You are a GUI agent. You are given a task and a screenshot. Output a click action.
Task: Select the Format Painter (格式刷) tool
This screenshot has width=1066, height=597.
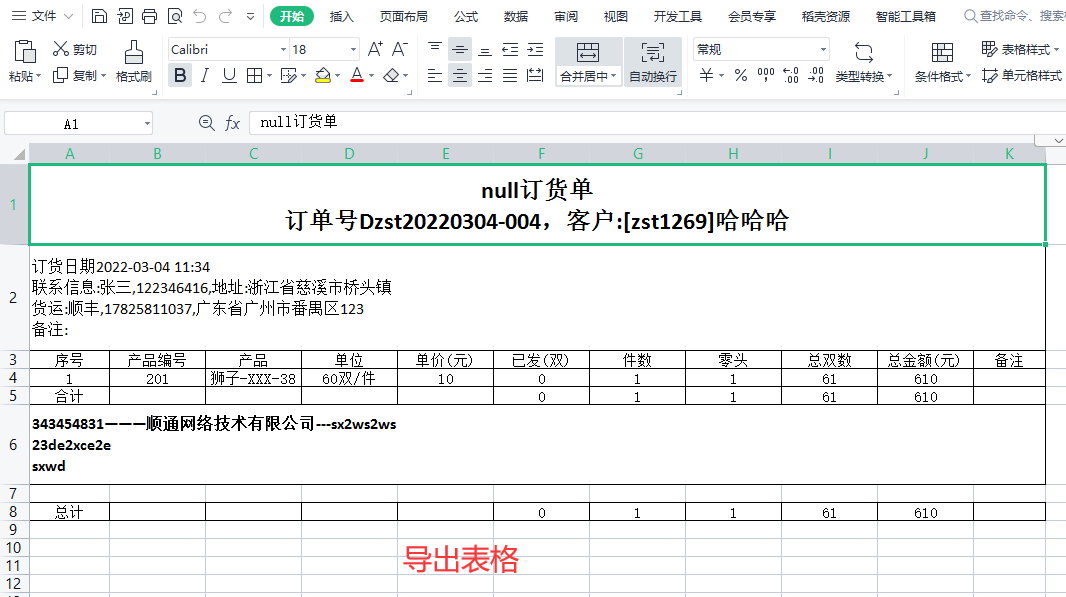coord(133,61)
